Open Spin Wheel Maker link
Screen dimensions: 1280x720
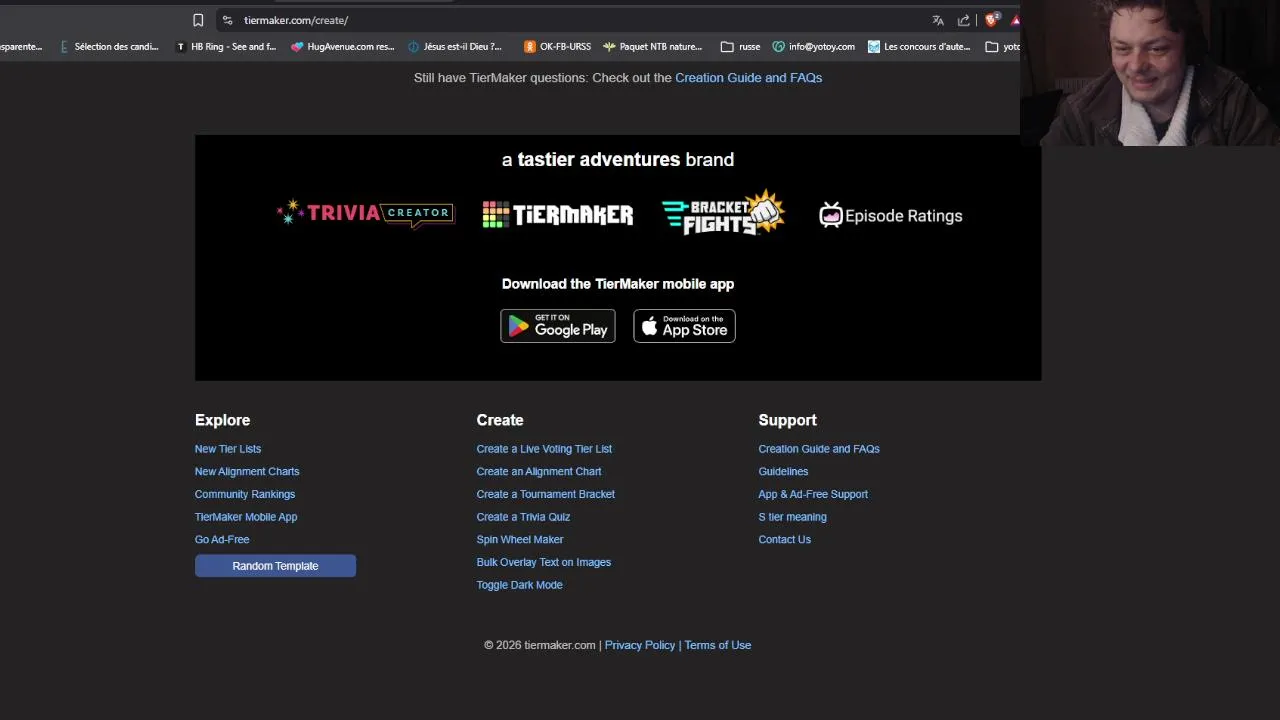520,540
